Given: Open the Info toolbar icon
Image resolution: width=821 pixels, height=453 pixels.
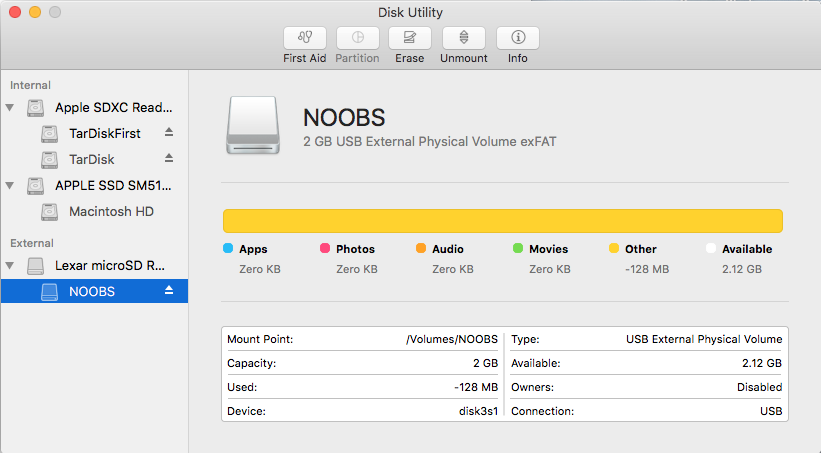Looking at the screenshot, I should 517,38.
